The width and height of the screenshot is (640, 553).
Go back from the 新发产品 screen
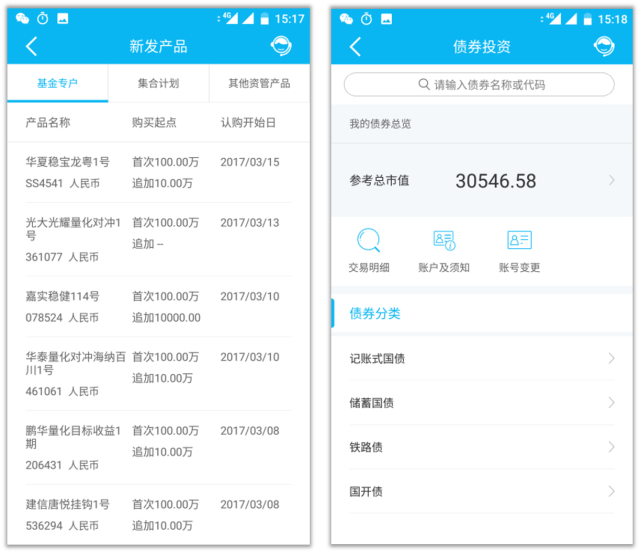[32, 46]
